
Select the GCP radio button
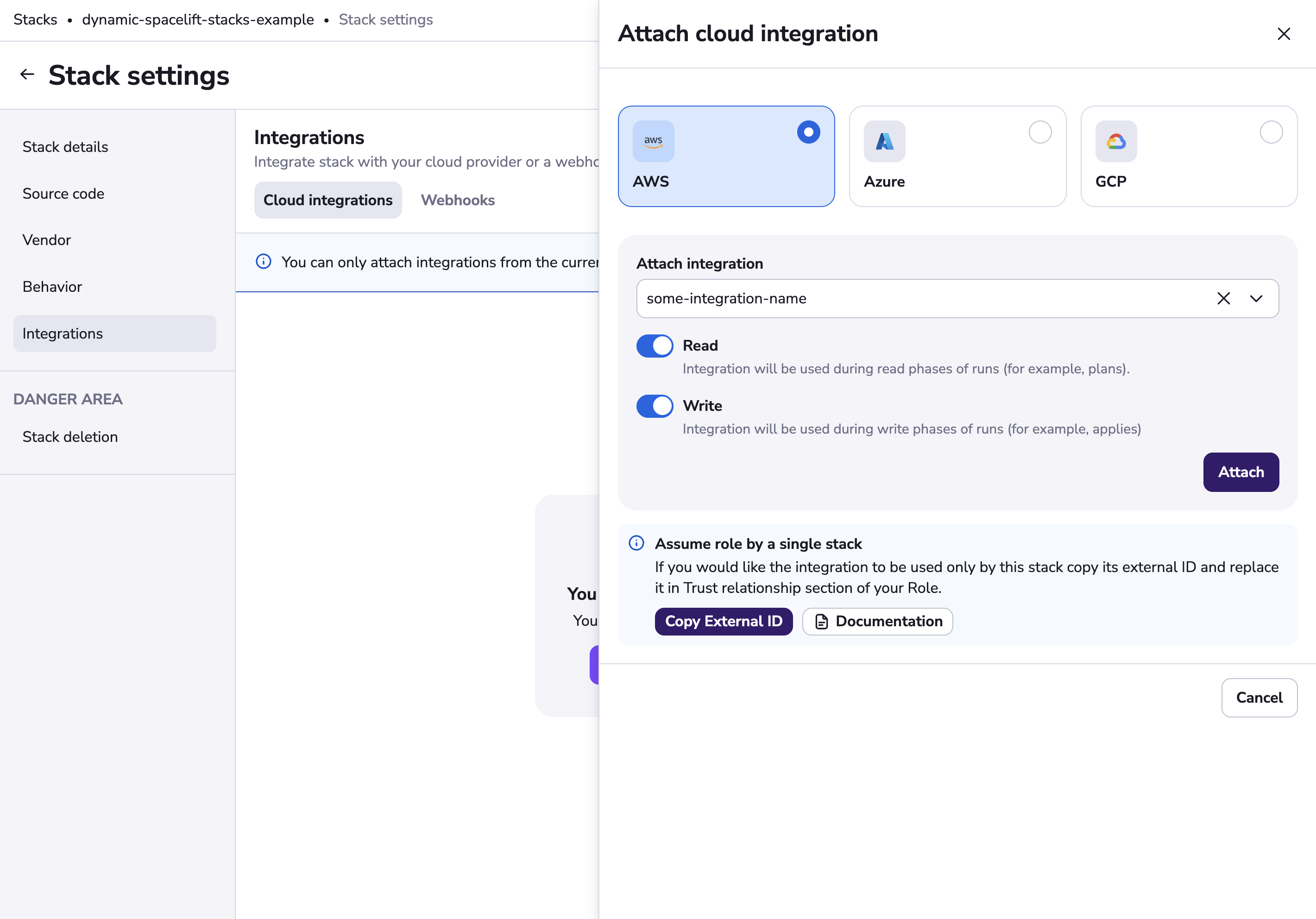pos(1270,132)
